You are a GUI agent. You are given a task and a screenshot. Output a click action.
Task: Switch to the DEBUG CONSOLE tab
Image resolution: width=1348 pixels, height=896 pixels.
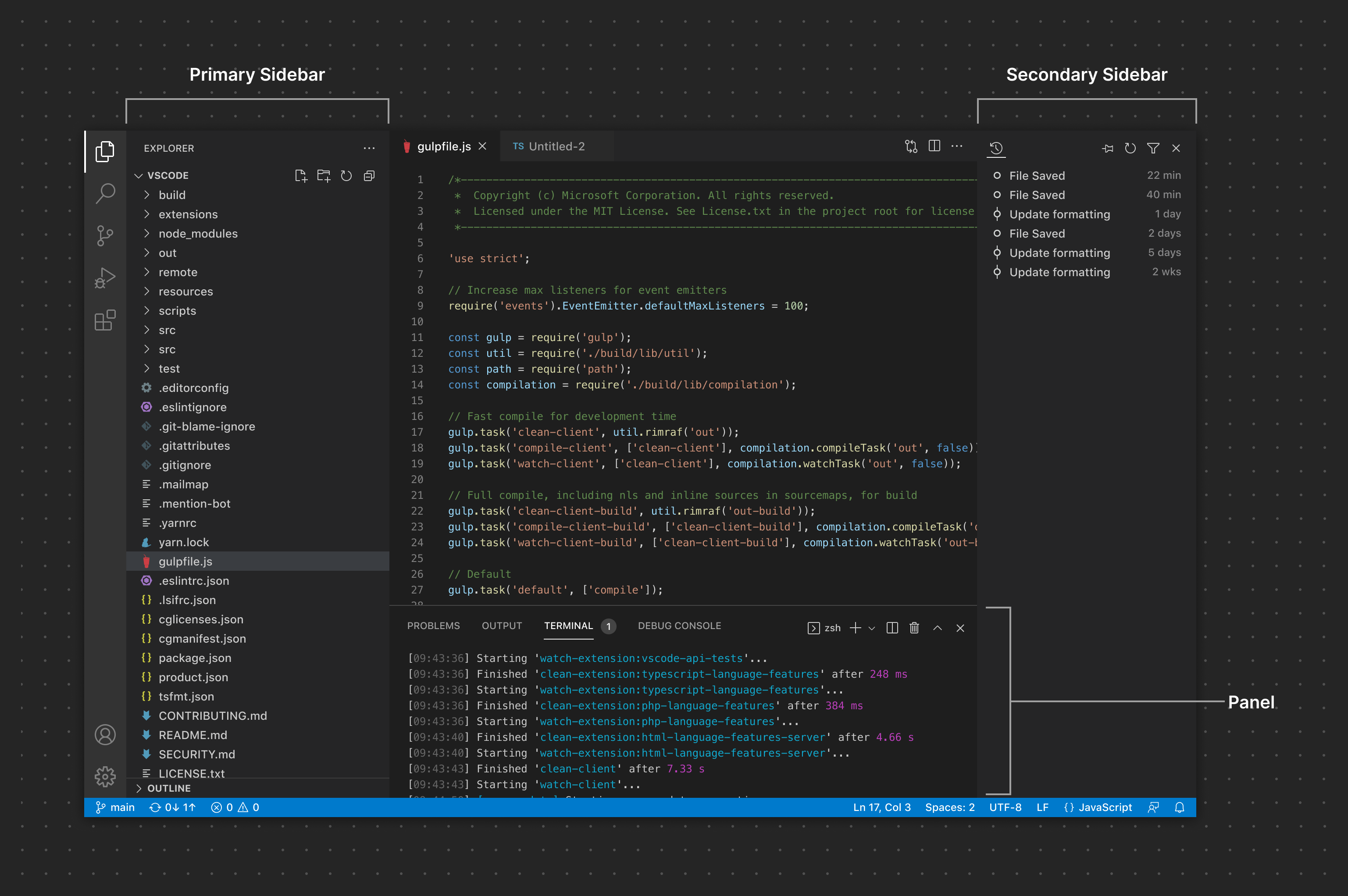click(679, 626)
